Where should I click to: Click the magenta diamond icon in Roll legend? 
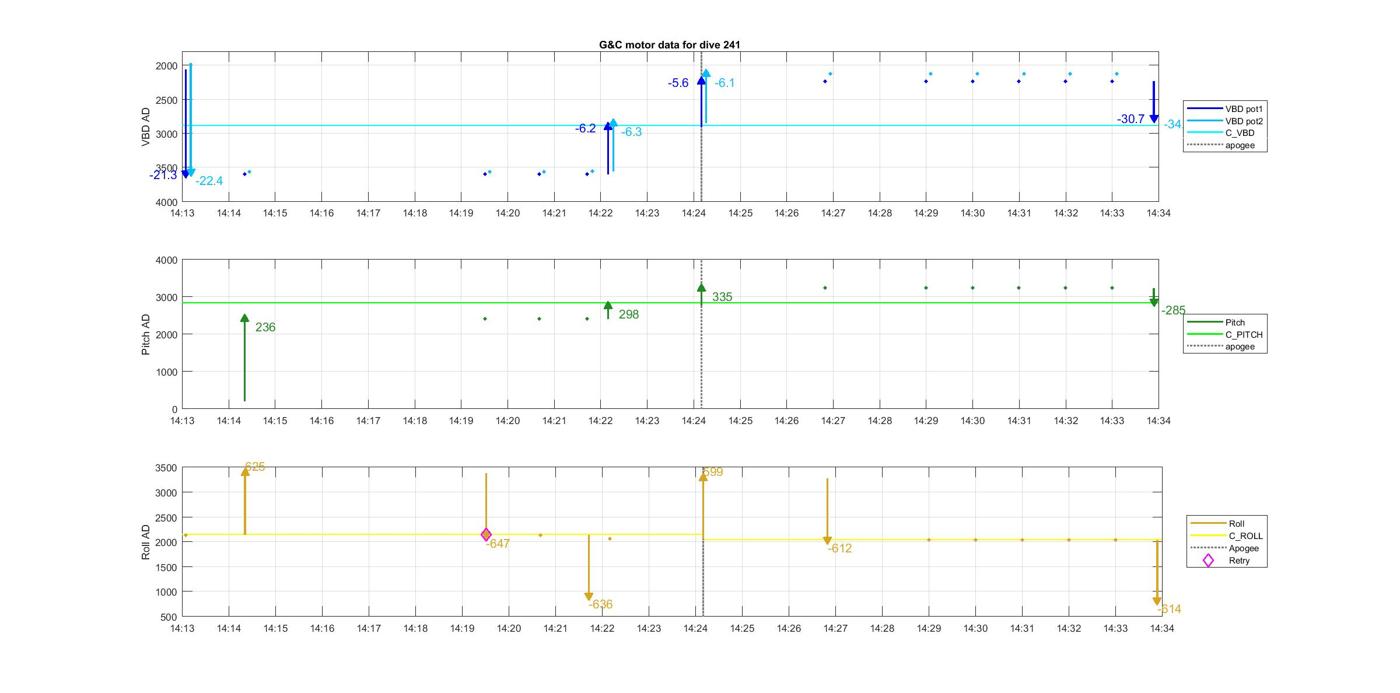point(1208,560)
